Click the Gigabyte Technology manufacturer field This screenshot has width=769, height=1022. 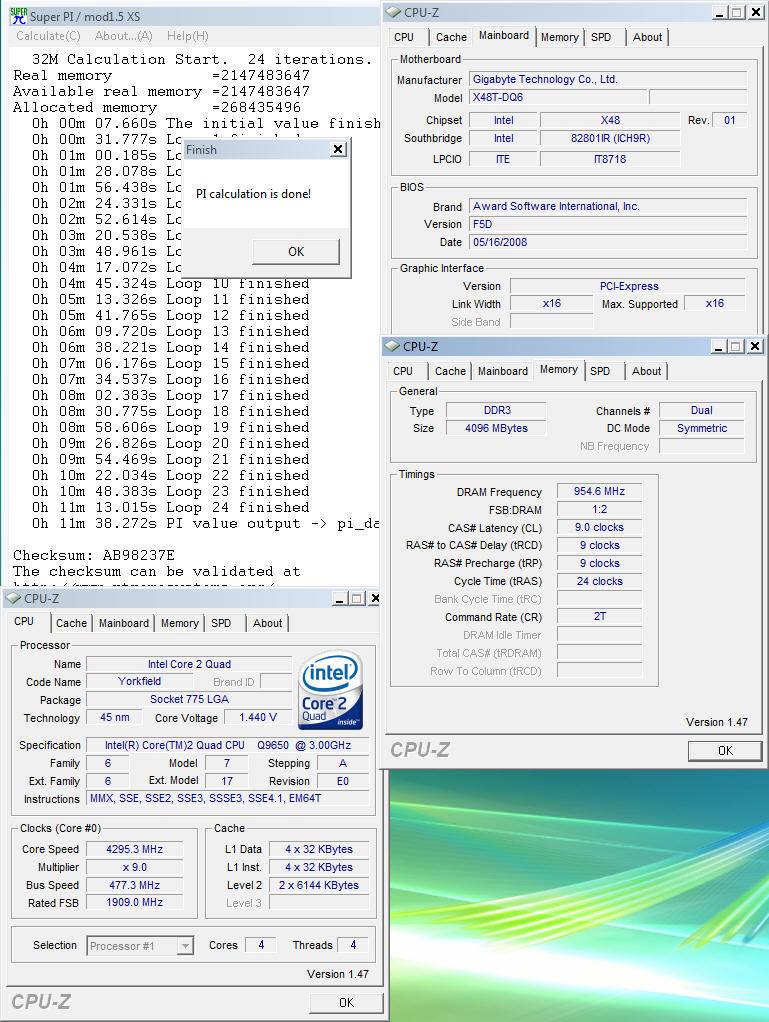pyautogui.click(x=608, y=80)
